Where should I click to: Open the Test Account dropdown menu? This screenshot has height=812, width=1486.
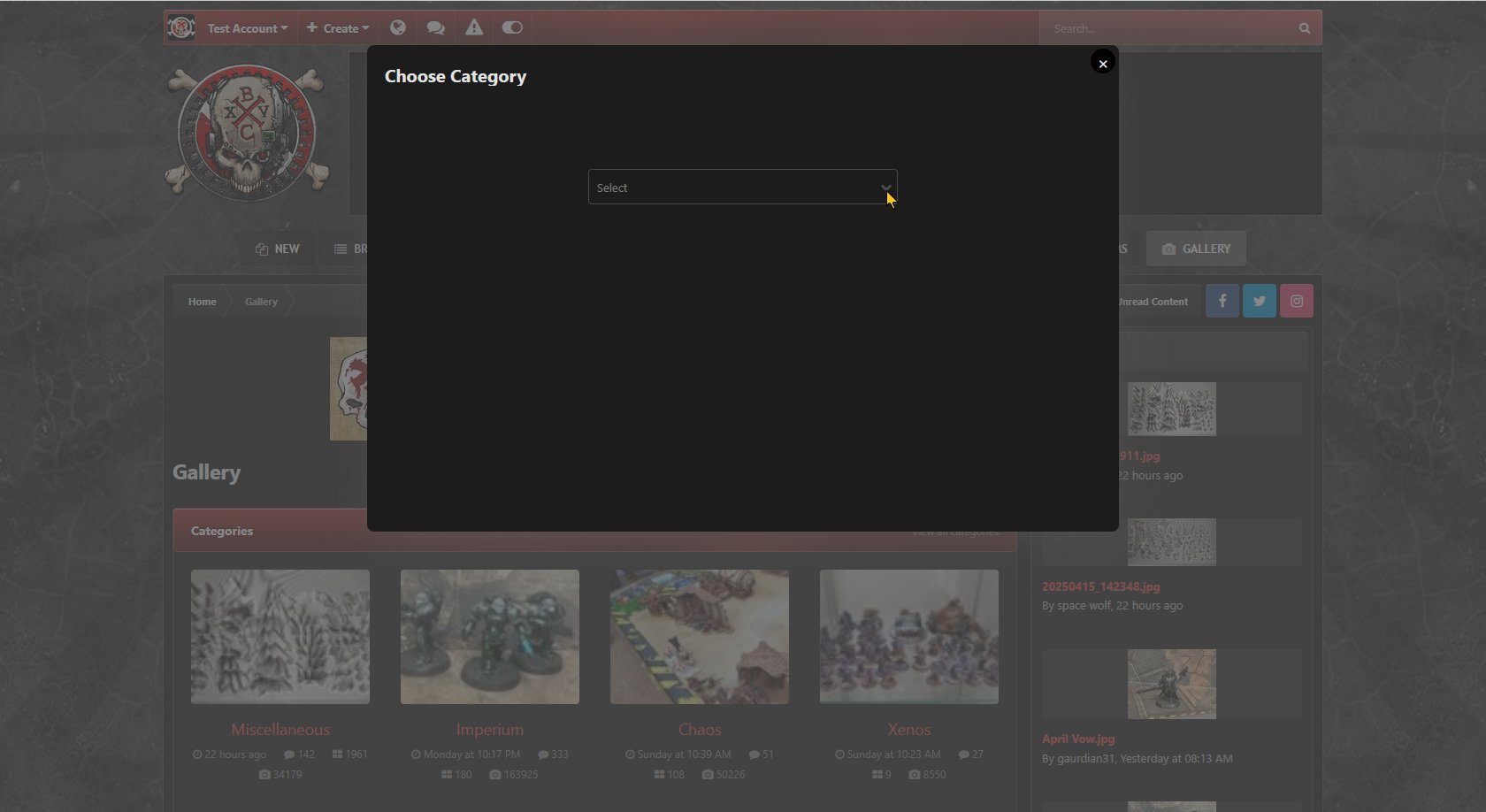coord(247,28)
